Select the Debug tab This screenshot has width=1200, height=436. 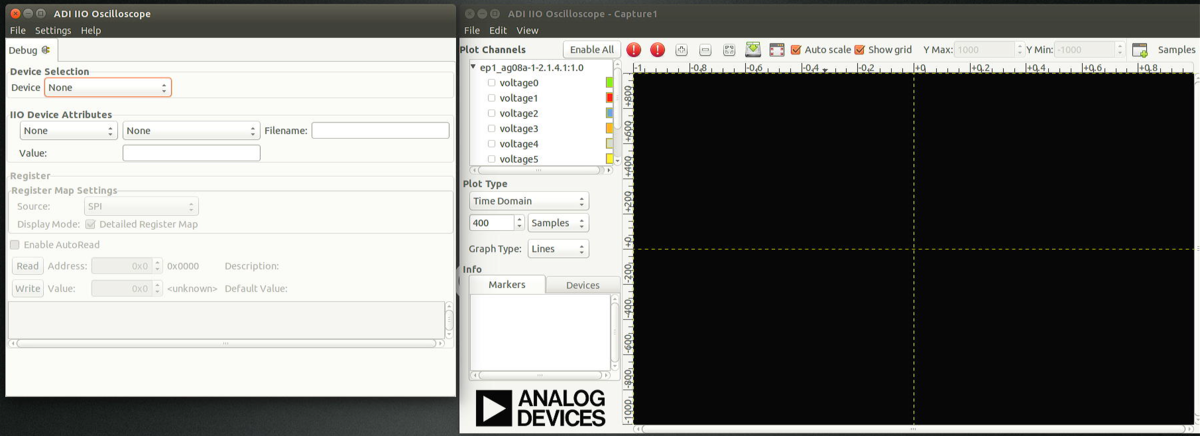[x=30, y=49]
